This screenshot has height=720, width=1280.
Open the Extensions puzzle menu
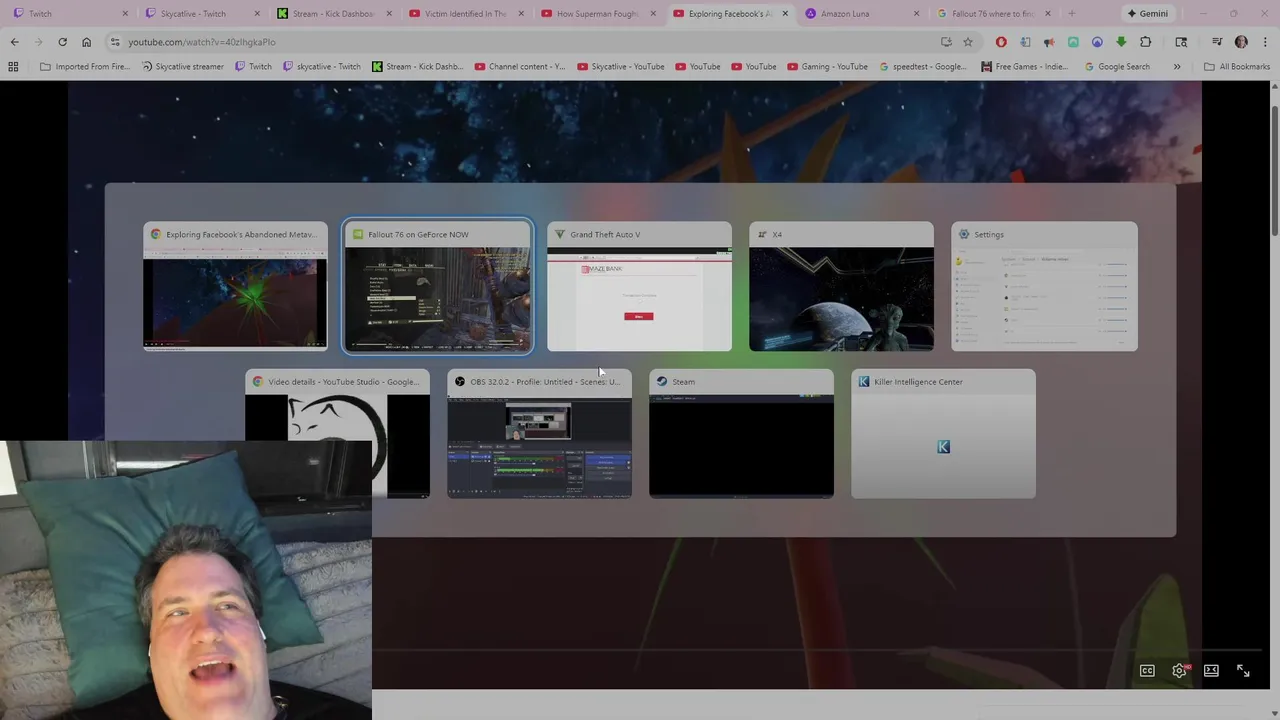click(x=1146, y=42)
